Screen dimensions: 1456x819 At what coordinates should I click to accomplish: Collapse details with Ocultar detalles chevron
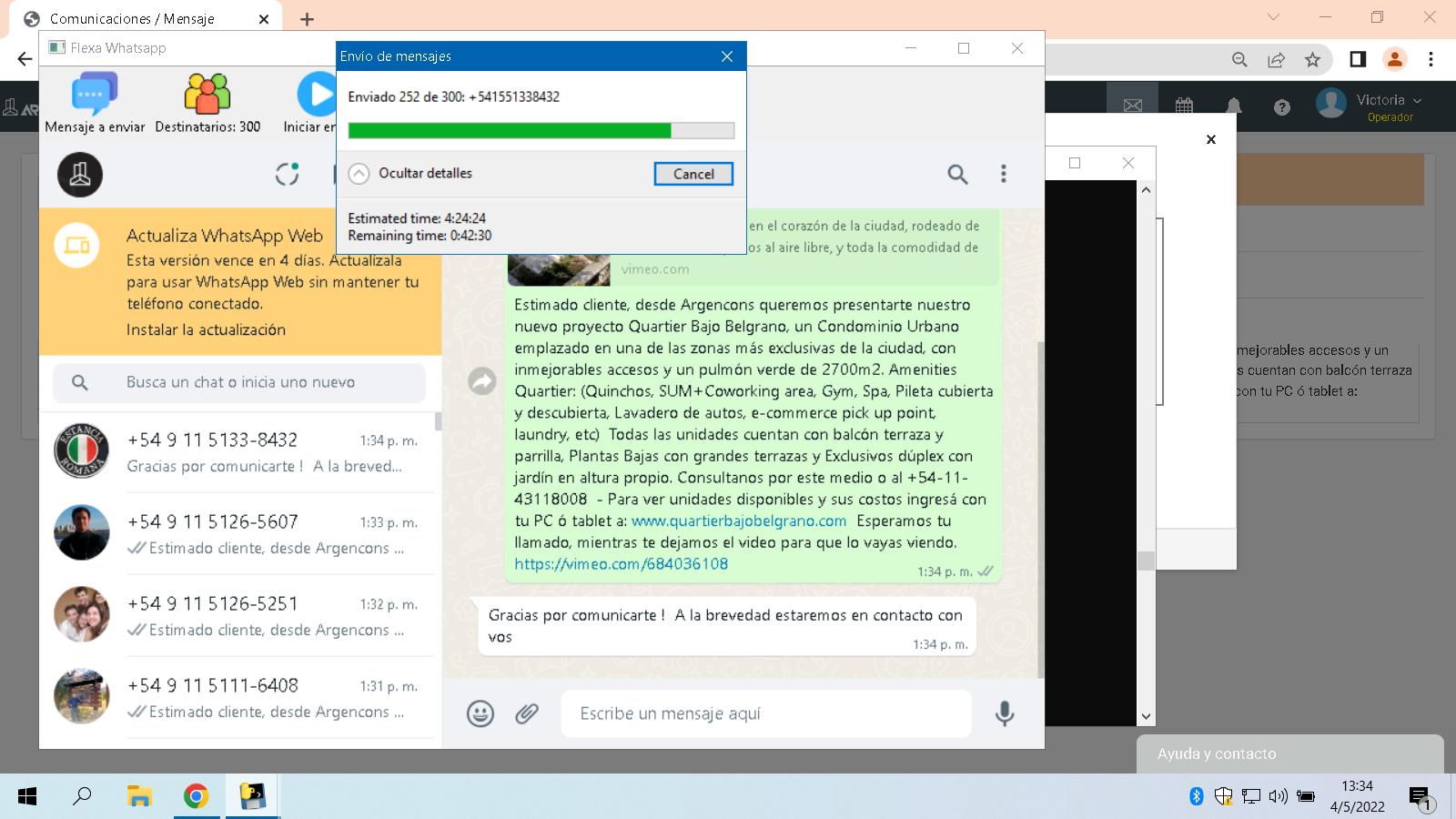click(359, 173)
